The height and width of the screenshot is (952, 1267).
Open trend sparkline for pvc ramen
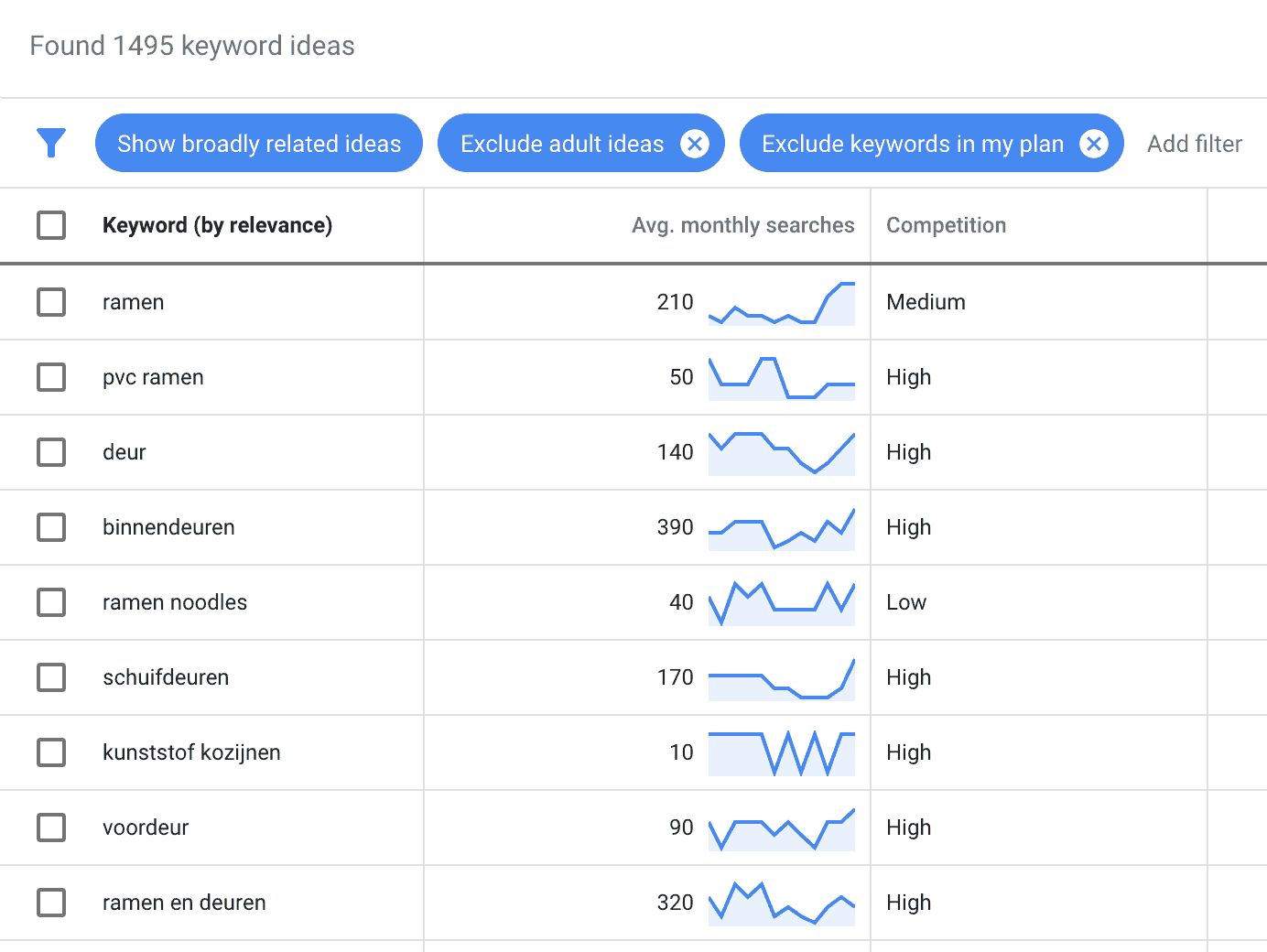(782, 378)
